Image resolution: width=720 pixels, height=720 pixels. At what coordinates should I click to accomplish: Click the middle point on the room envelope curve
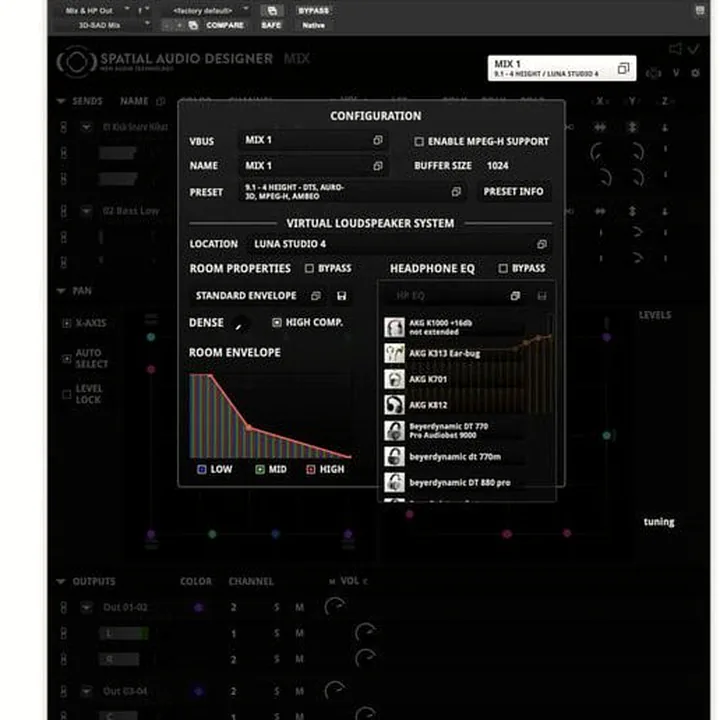click(x=248, y=428)
